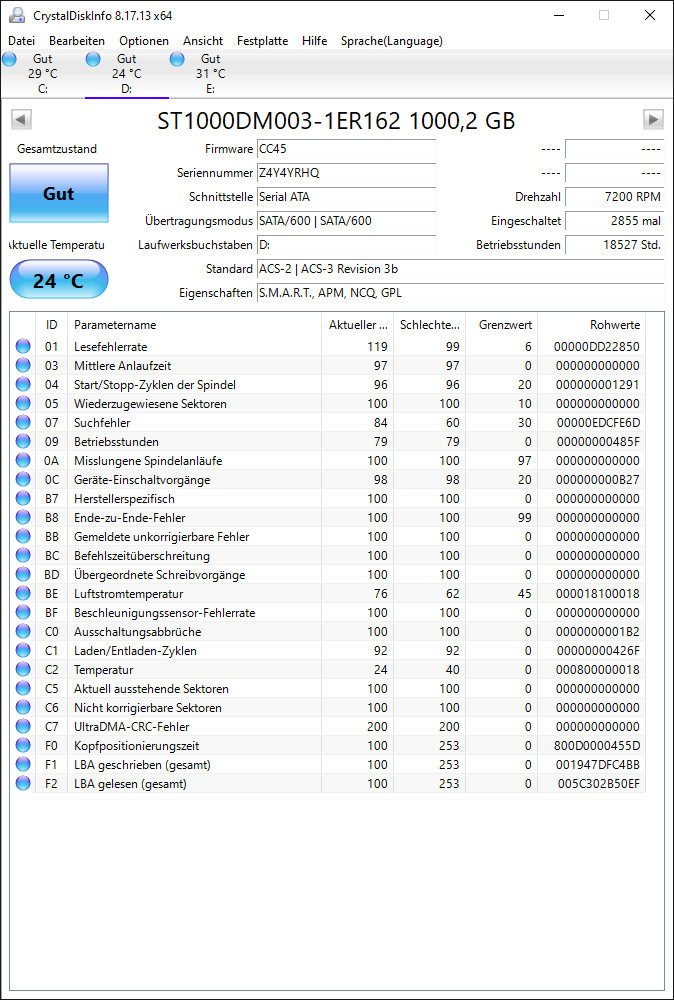This screenshot has width=674, height=1000.
Task: Open the Sprache(Language) menu
Action: [x=392, y=41]
